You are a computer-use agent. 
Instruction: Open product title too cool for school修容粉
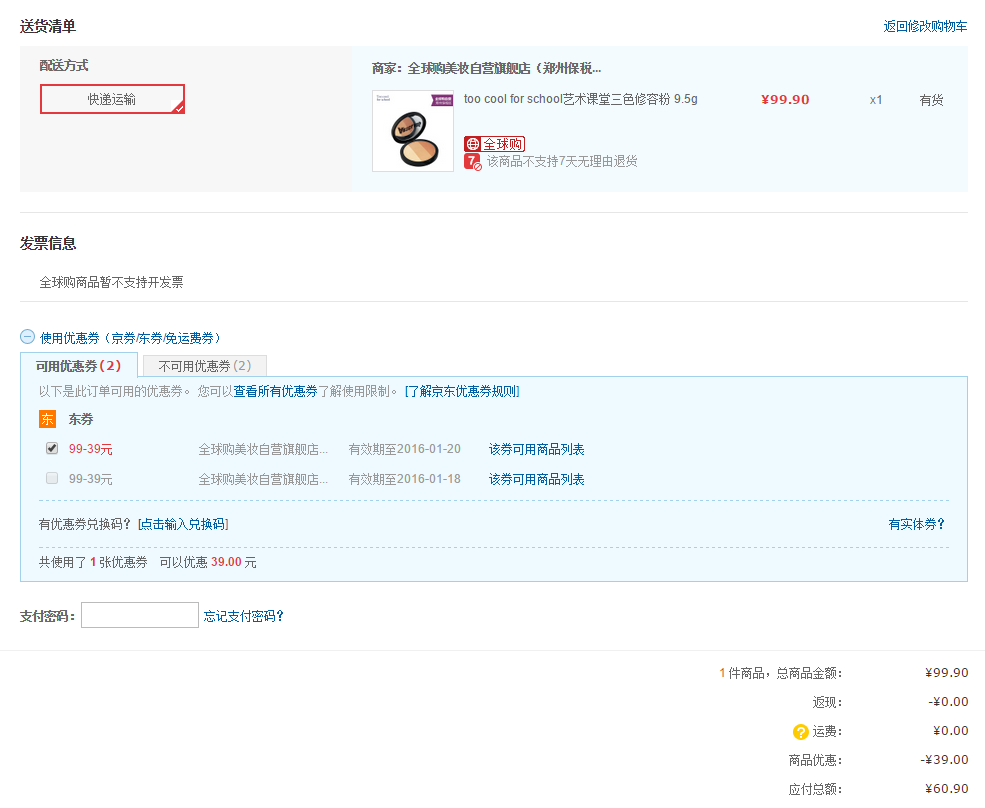tap(580, 99)
